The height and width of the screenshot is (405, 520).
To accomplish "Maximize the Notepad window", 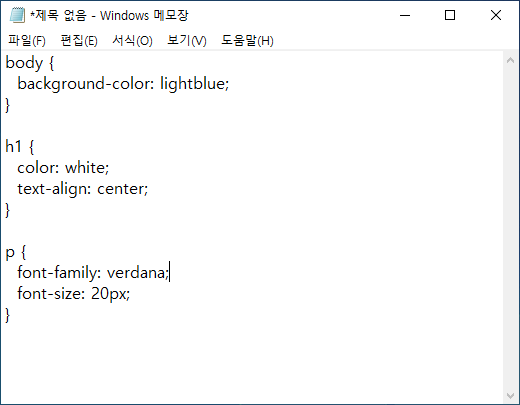I will [x=450, y=15].
